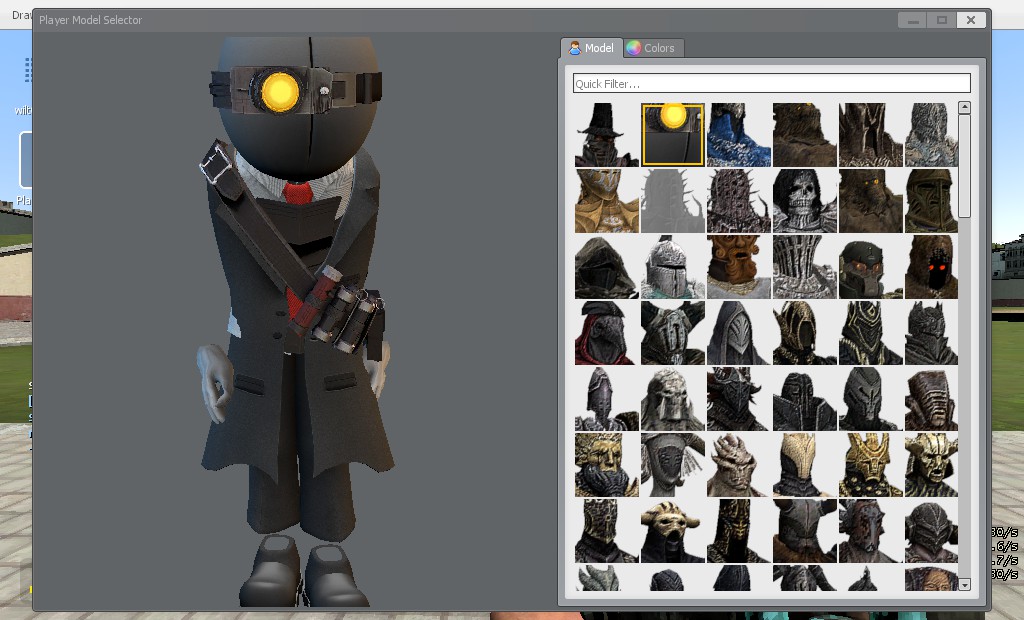This screenshot has width=1024, height=620.
Task: Select the dark armor with high collar model
Action: click(x=805, y=399)
